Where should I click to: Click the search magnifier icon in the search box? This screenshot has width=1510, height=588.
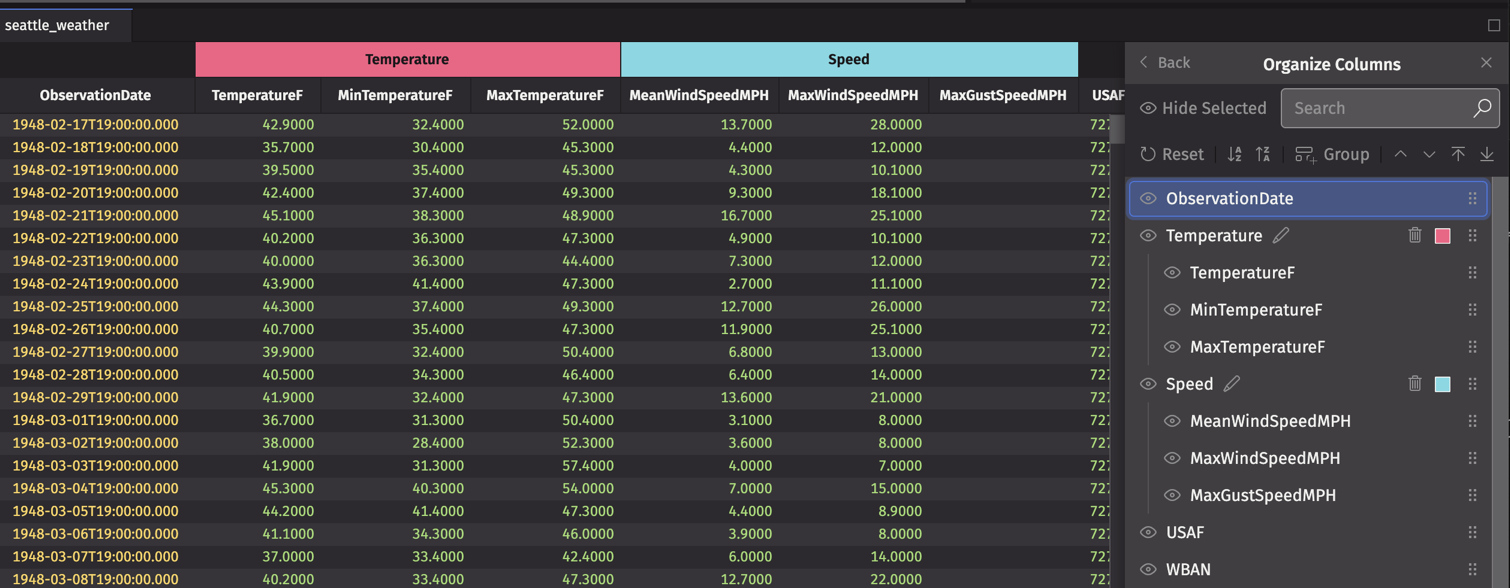[1480, 107]
